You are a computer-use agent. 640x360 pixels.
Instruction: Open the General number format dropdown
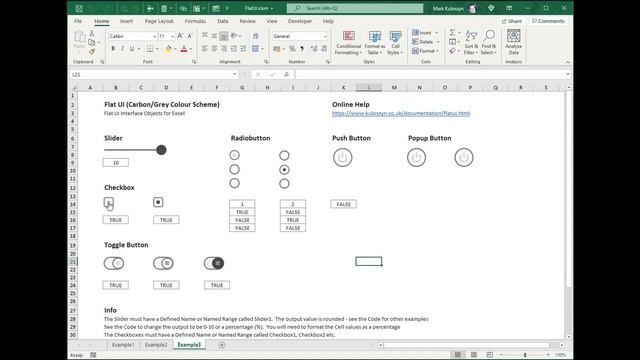(325, 36)
